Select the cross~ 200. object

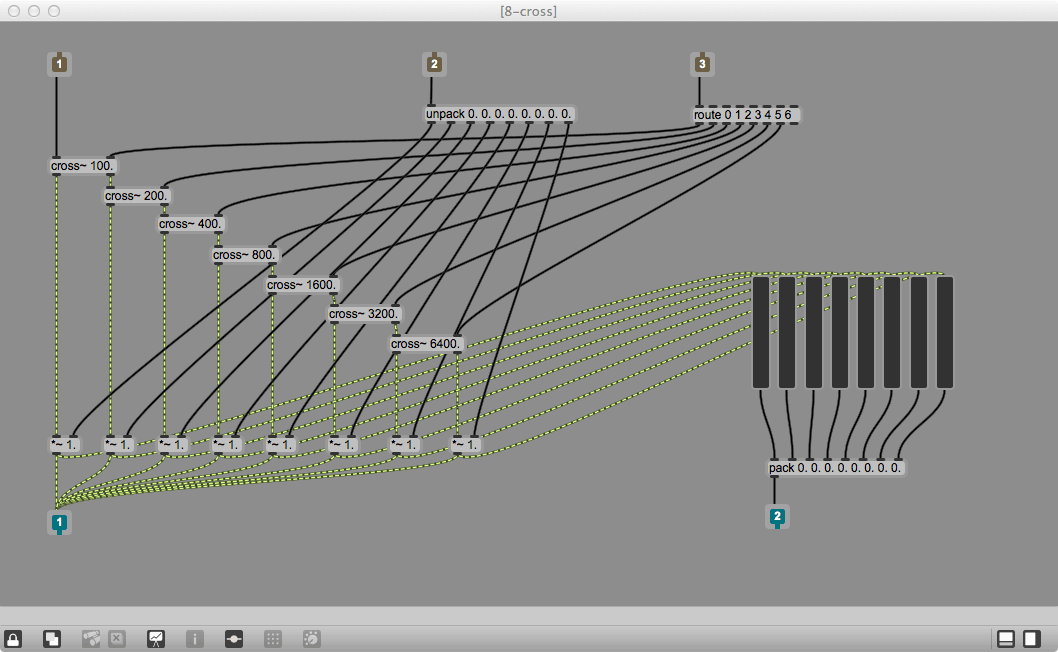pyautogui.click(x=137, y=196)
